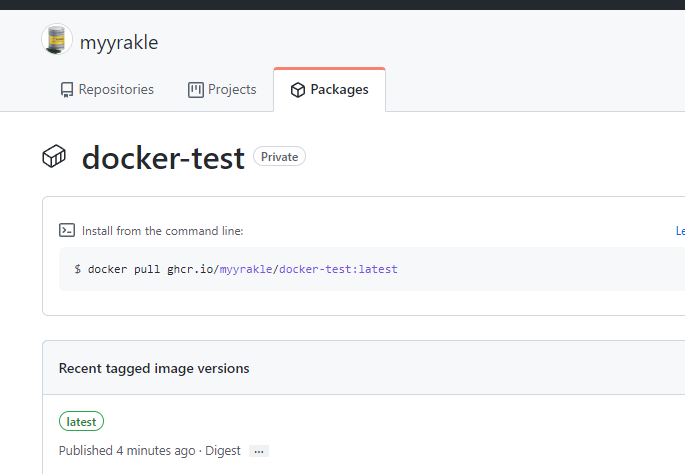Image resolution: width=685 pixels, height=474 pixels.
Task: Click the cut-off link right of install label
Action: coord(680,231)
